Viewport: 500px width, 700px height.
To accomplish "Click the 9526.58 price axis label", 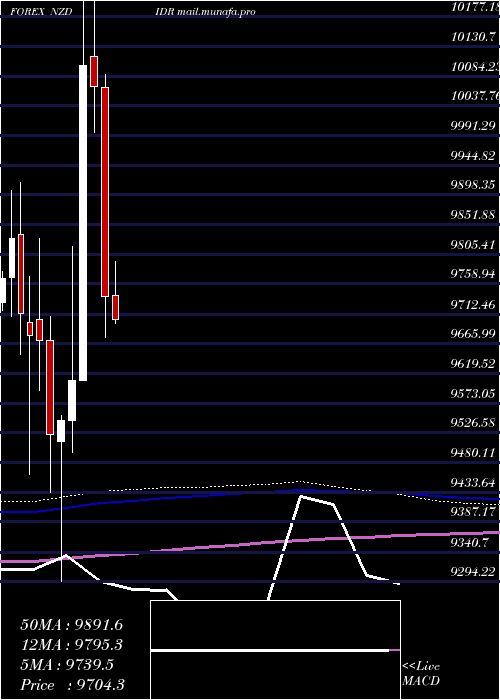I will pos(473,423).
